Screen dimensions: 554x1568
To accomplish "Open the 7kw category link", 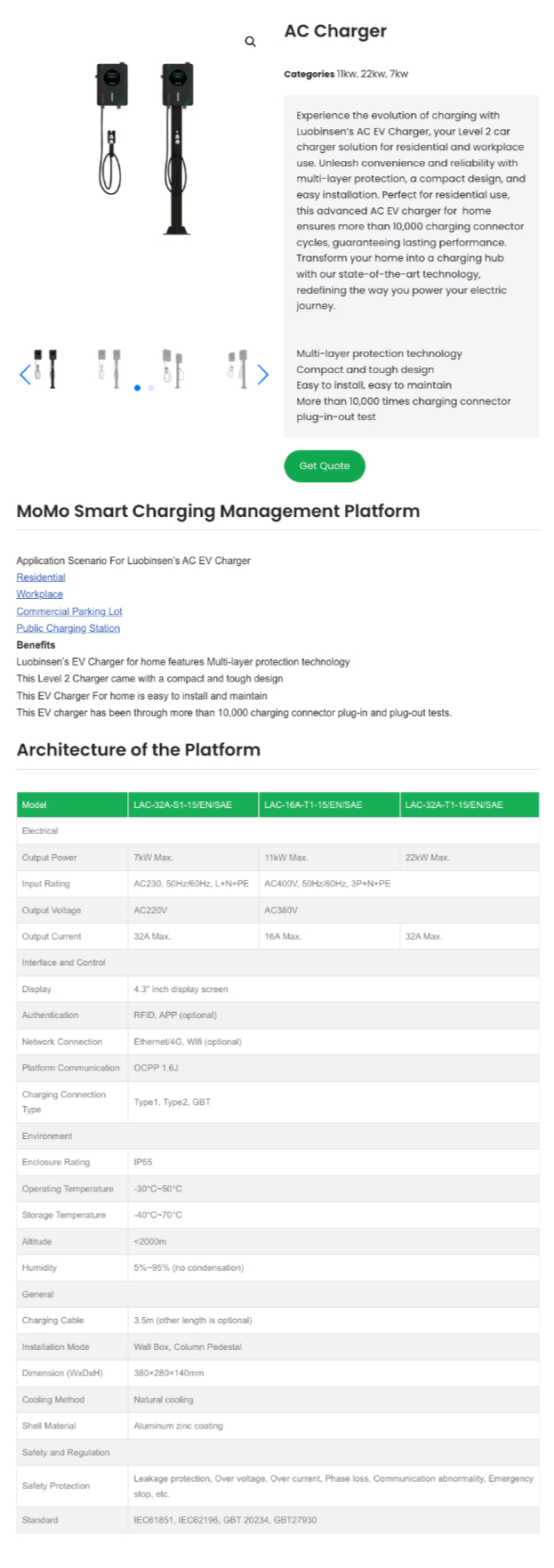I will 398,74.
